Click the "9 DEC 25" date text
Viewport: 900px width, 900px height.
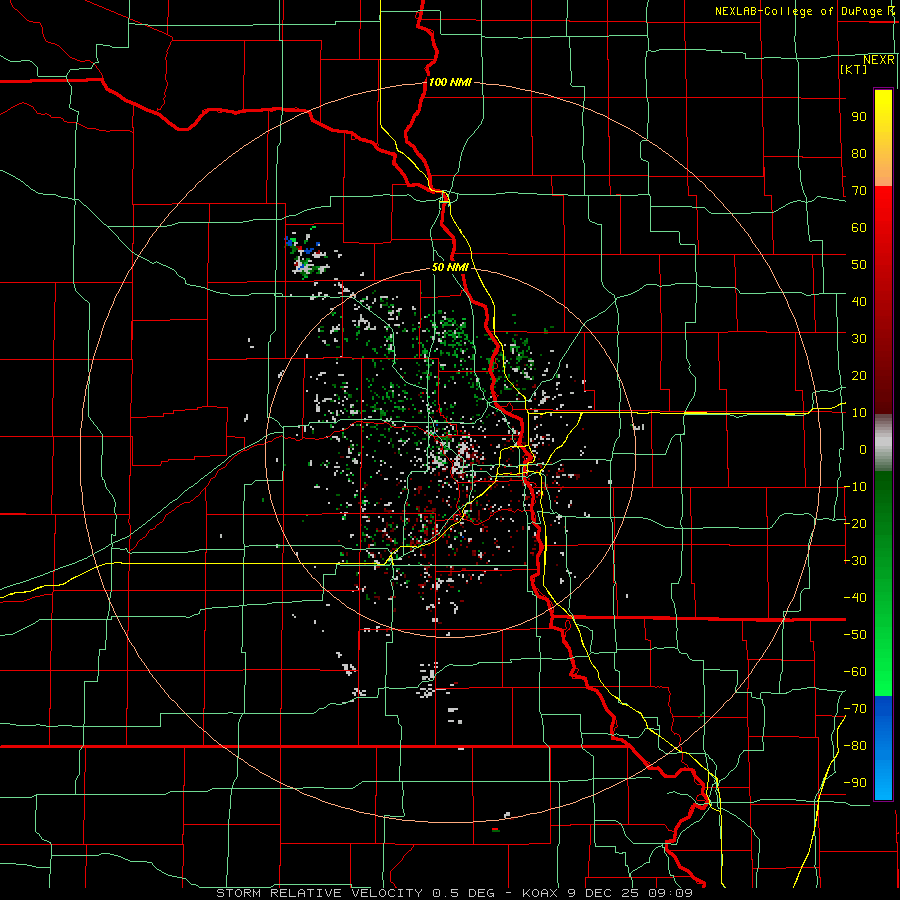604,893
